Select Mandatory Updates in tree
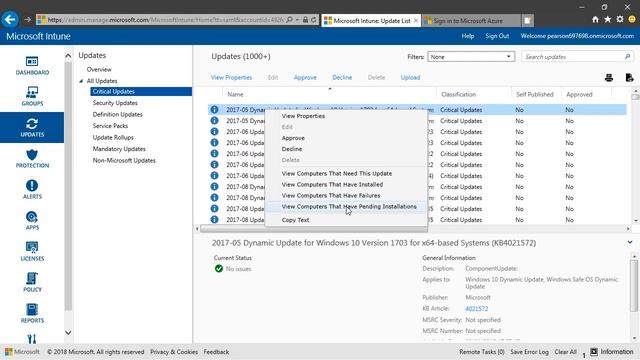The image size is (640, 360). [119, 149]
